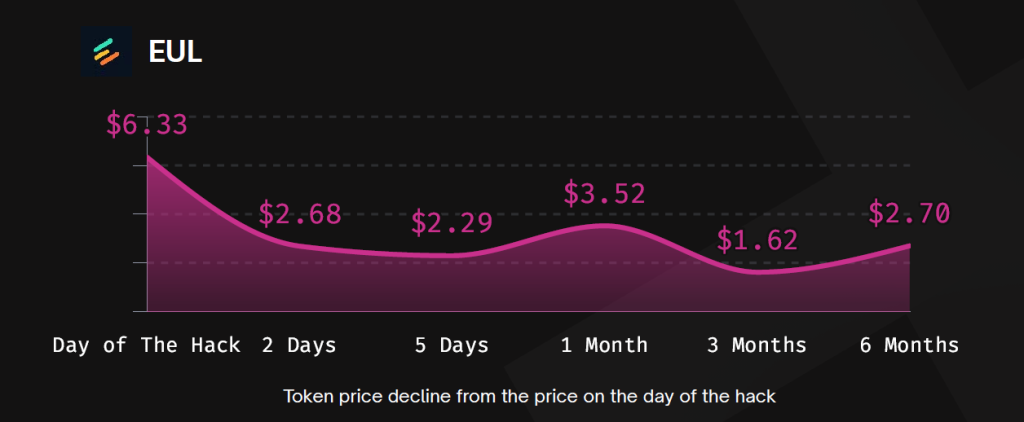Click the pink line's starting point at the left axis
The width and height of the screenshot is (1024, 422).
(148, 157)
